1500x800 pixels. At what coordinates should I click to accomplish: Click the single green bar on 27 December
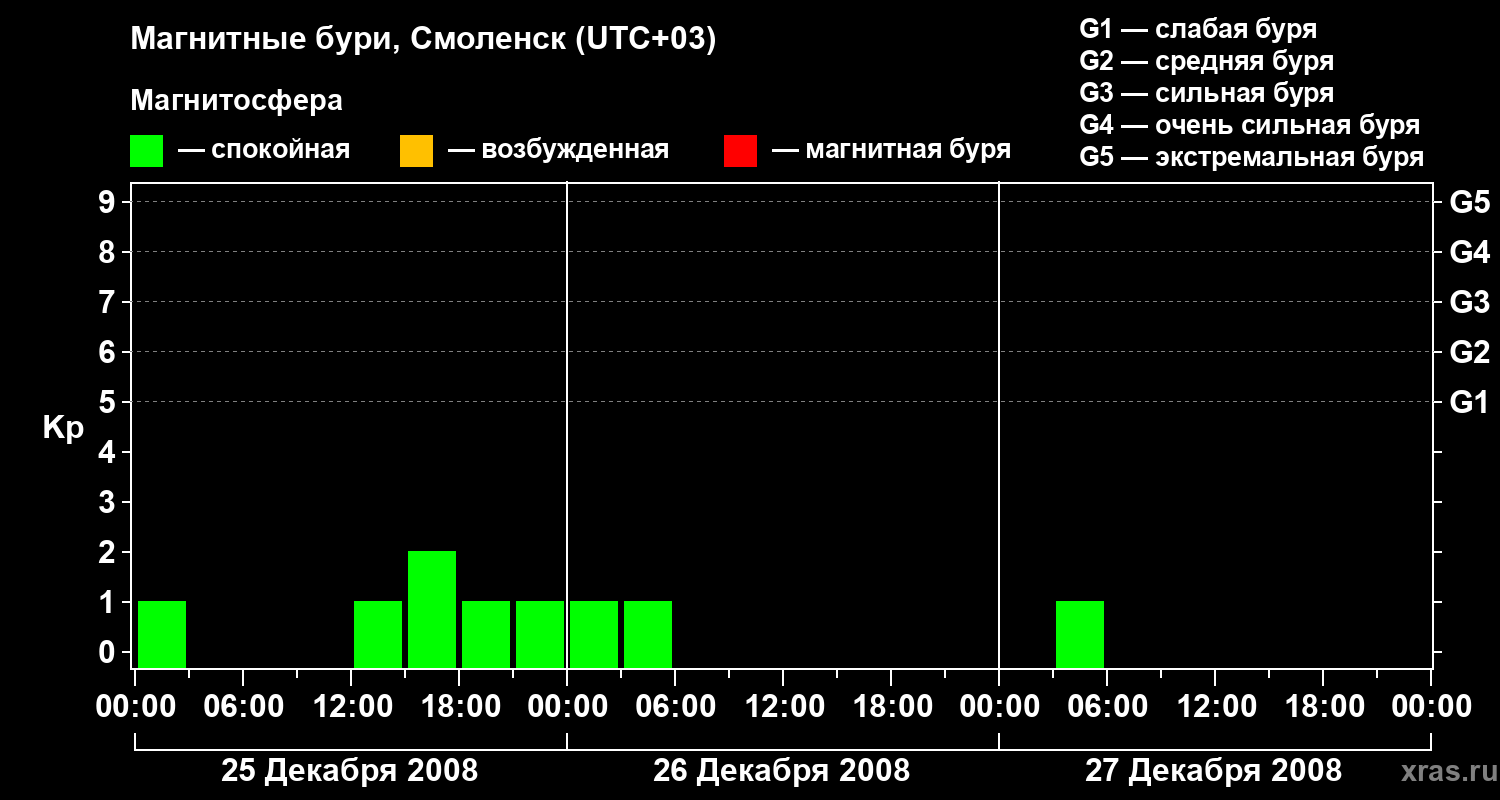click(x=1080, y=634)
